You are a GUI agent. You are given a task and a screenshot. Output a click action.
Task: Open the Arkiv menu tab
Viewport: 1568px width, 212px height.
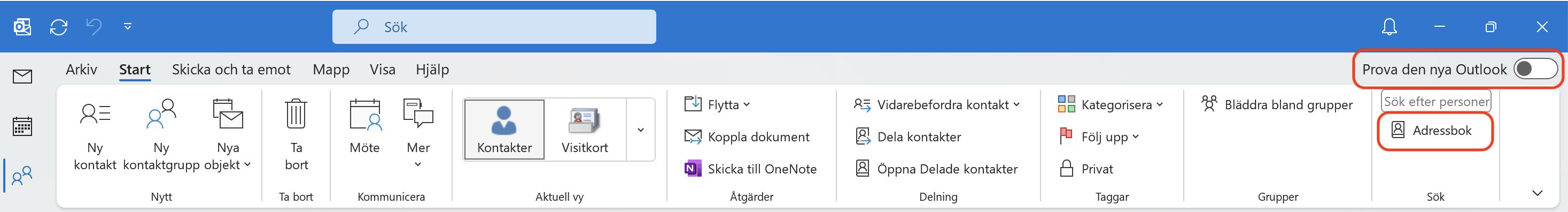click(82, 70)
